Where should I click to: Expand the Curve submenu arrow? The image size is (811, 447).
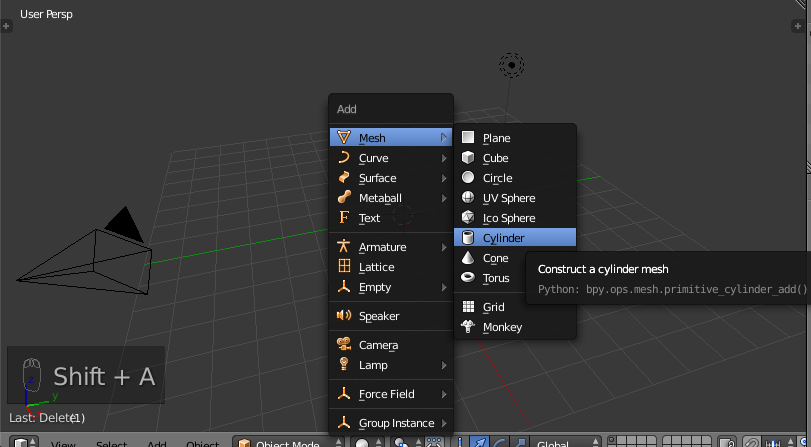tap(444, 158)
